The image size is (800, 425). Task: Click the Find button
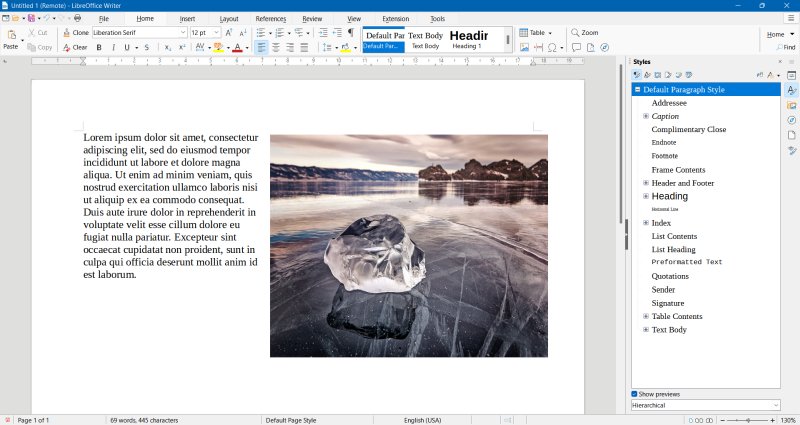(x=781, y=47)
